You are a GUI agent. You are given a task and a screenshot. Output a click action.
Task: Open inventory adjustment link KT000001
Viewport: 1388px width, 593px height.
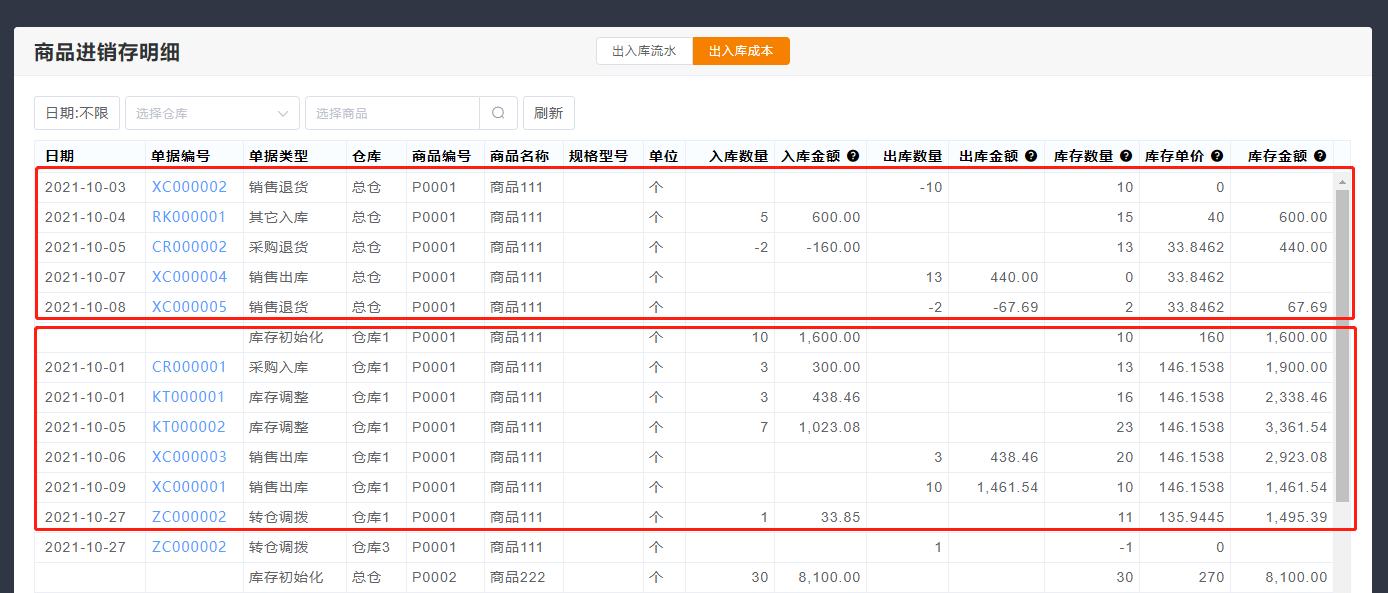(x=189, y=397)
